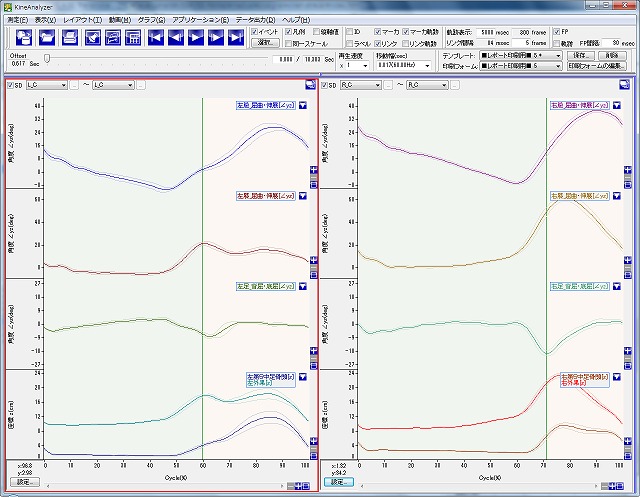Enable the 同一スケール checkbox
This screenshot has height=497, width=640.
point(289,43)
